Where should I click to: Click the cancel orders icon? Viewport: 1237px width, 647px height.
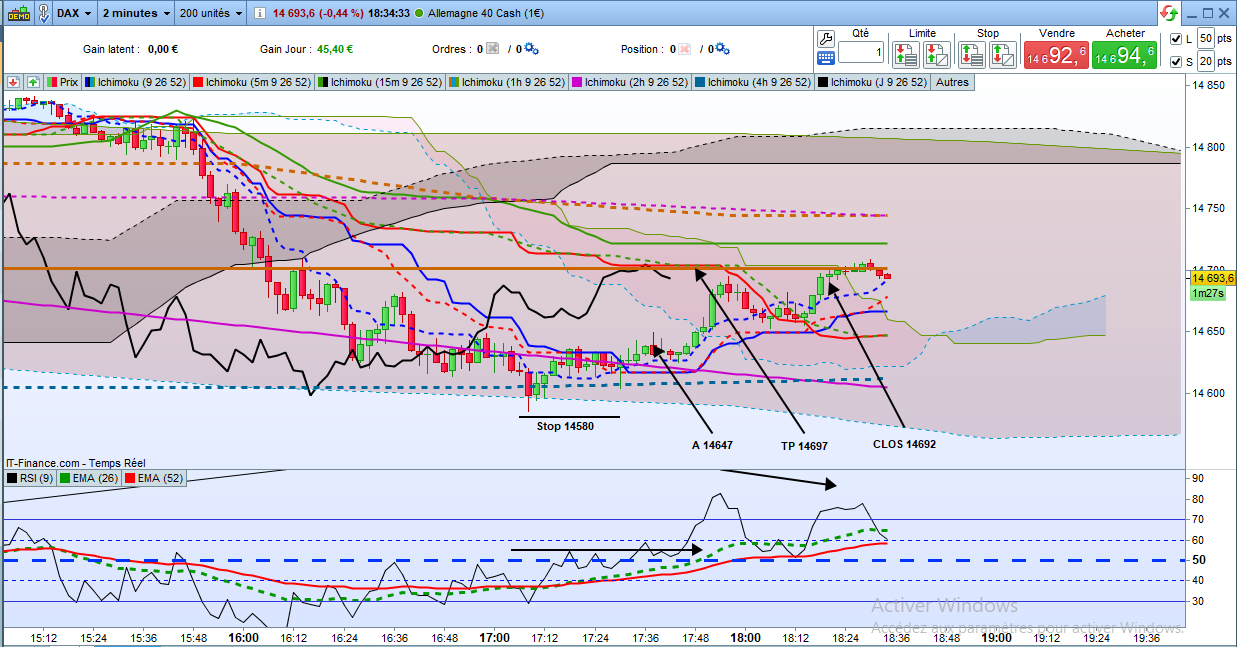(x=493, y=48)
